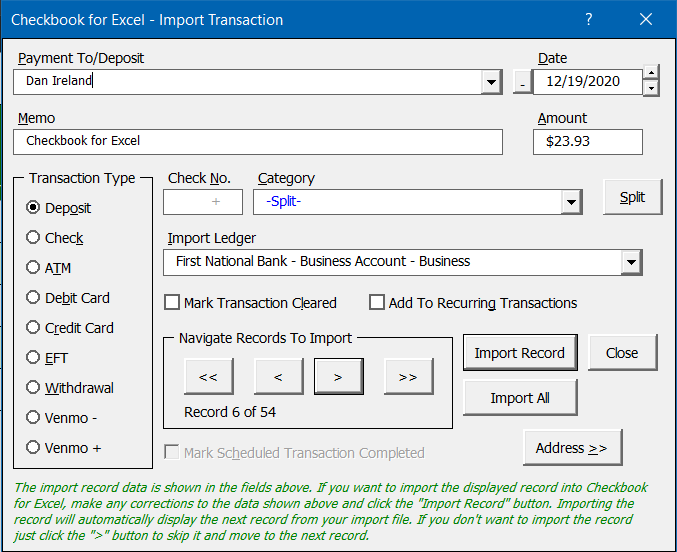Close the Import Transaction dialog window
Viewport: 677px width, 552px height.
click(646, 19)
